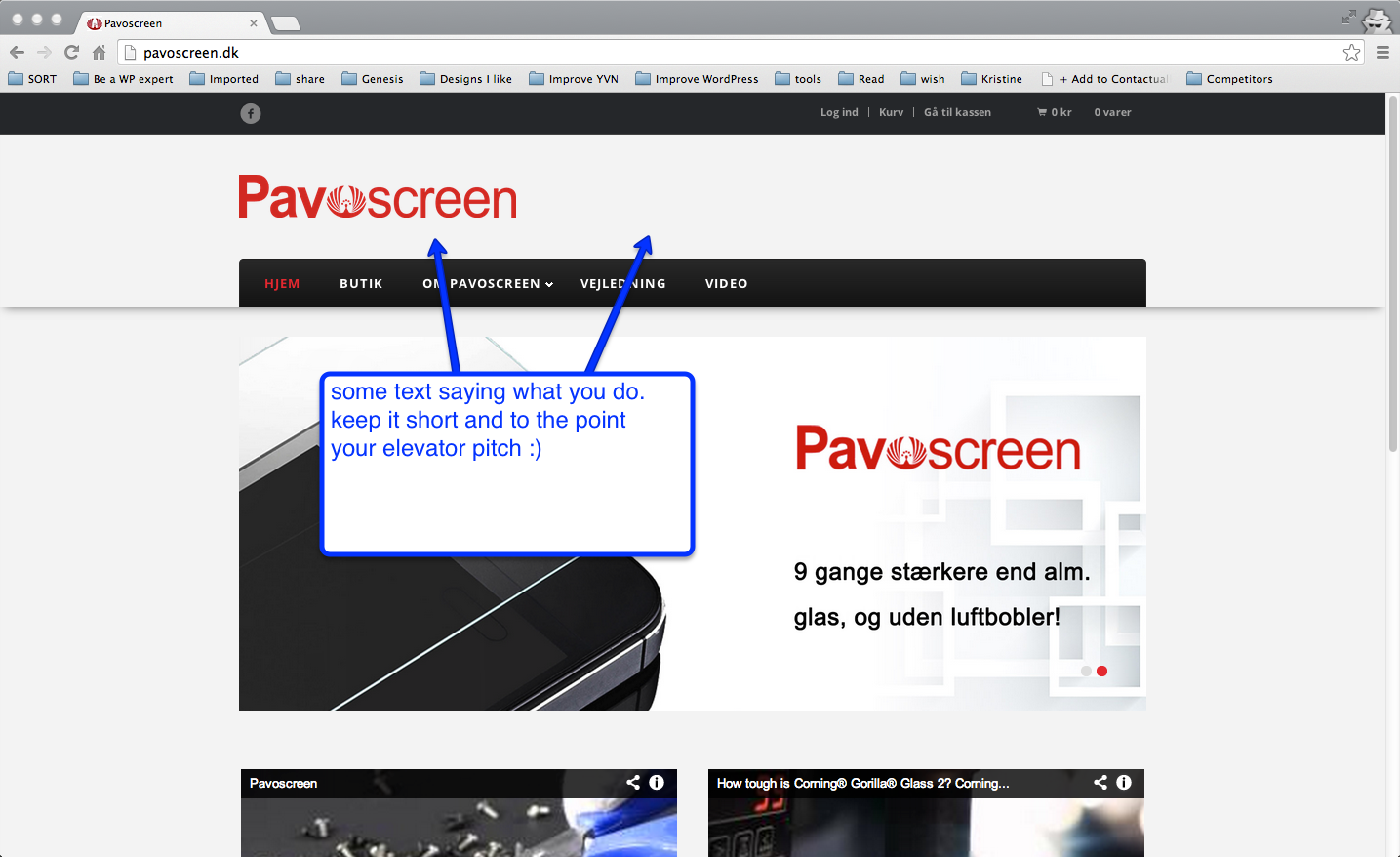This screenshot has width=1400, height=857.
Task: Open wish bookmarks folder
Action: [x=922, y=79]
